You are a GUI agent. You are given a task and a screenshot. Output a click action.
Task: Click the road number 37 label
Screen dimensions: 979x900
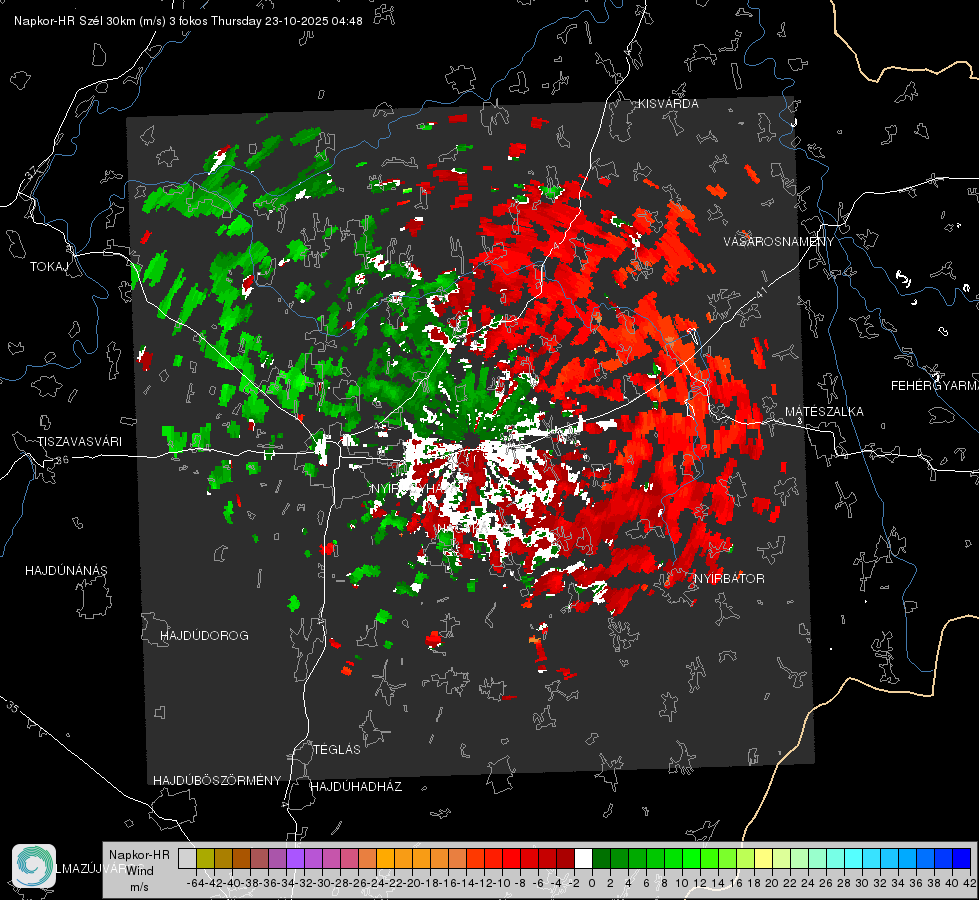pyautogui.click(x=31, y=171)
